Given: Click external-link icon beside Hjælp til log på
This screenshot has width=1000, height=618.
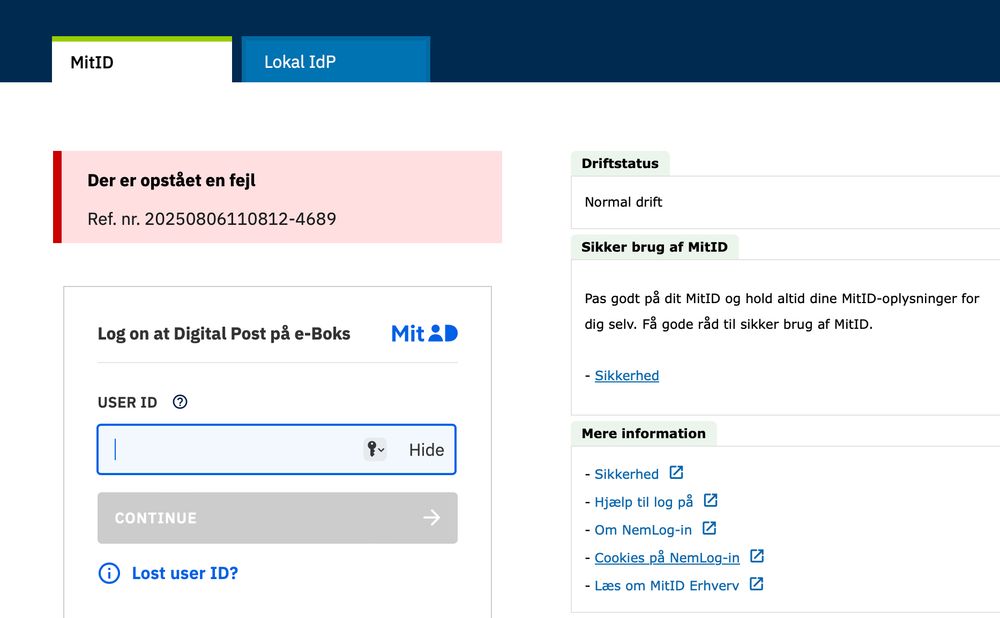Looking at the screenshot, I should pos(710,501).
